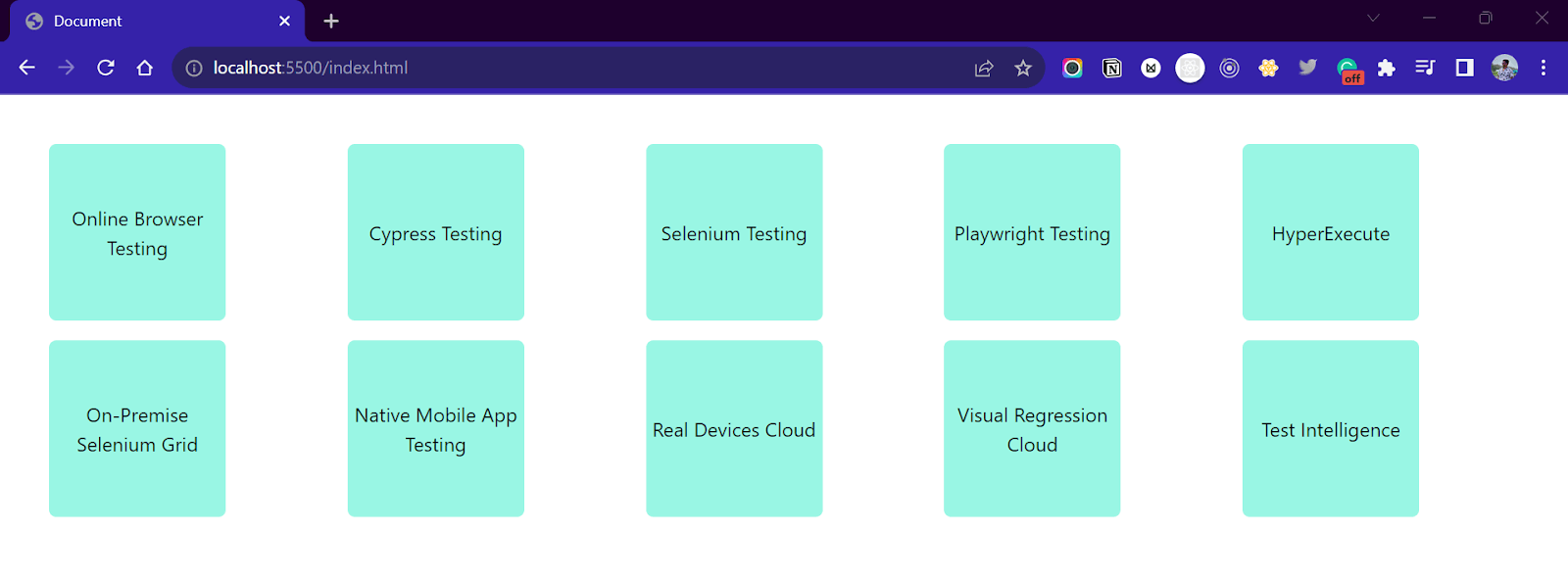Open the tab search dropdown arrow
Image resolution: width=1568 pixels, height=581 pixels.
(1373, 18)
